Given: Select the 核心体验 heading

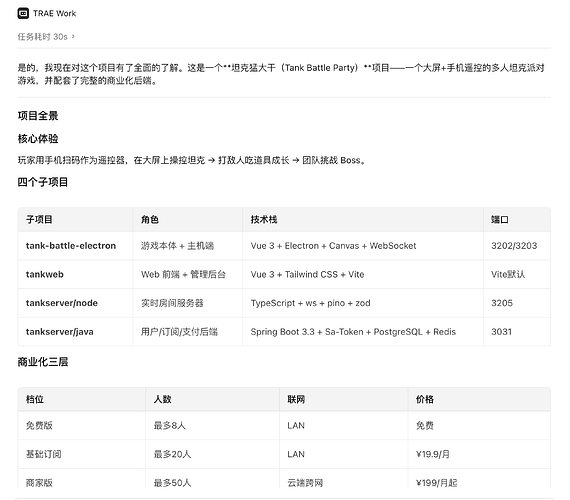Looking at the screenshot, I should click(38, 139).
